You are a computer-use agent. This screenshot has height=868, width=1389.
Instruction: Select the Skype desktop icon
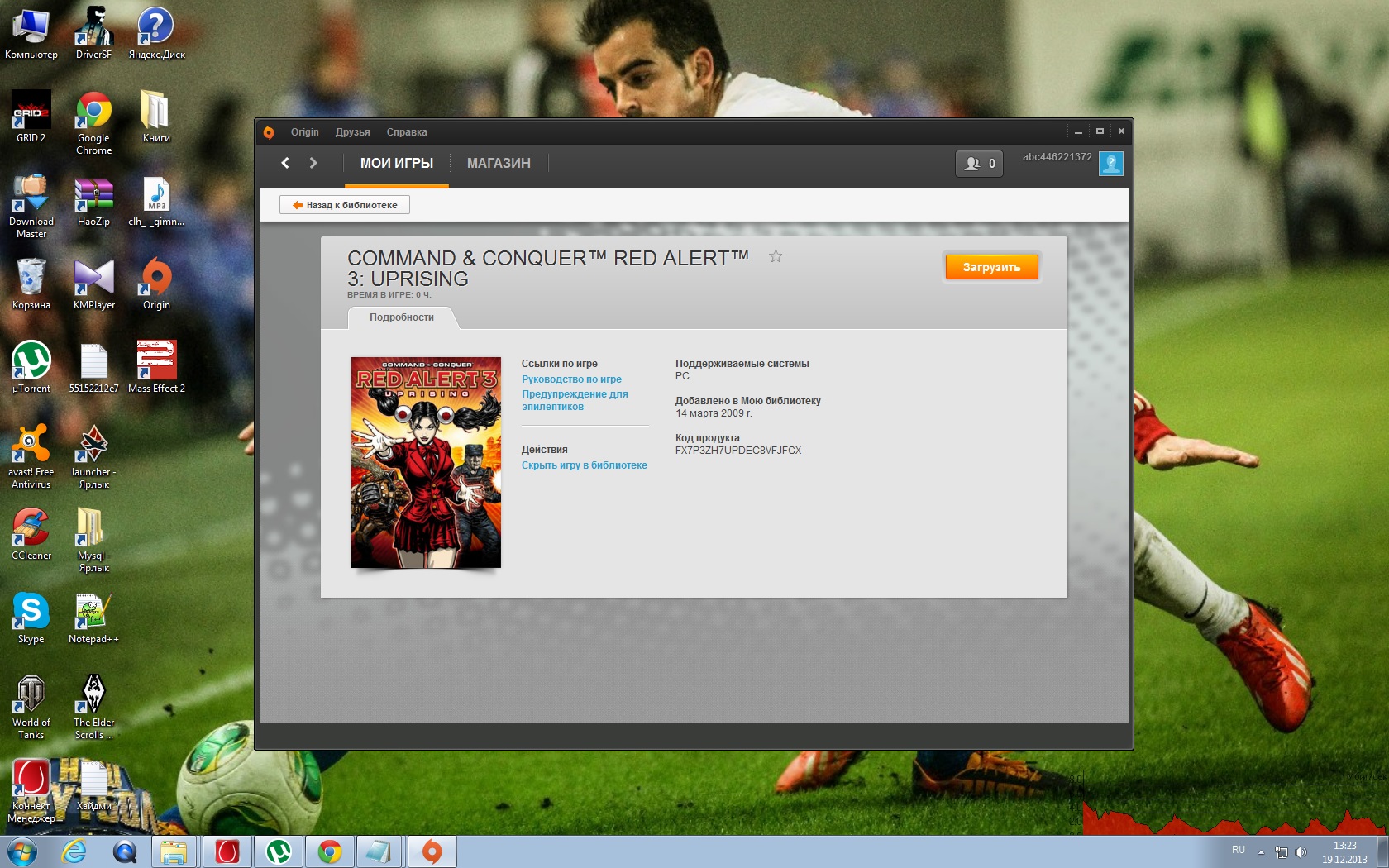[31, 618]
